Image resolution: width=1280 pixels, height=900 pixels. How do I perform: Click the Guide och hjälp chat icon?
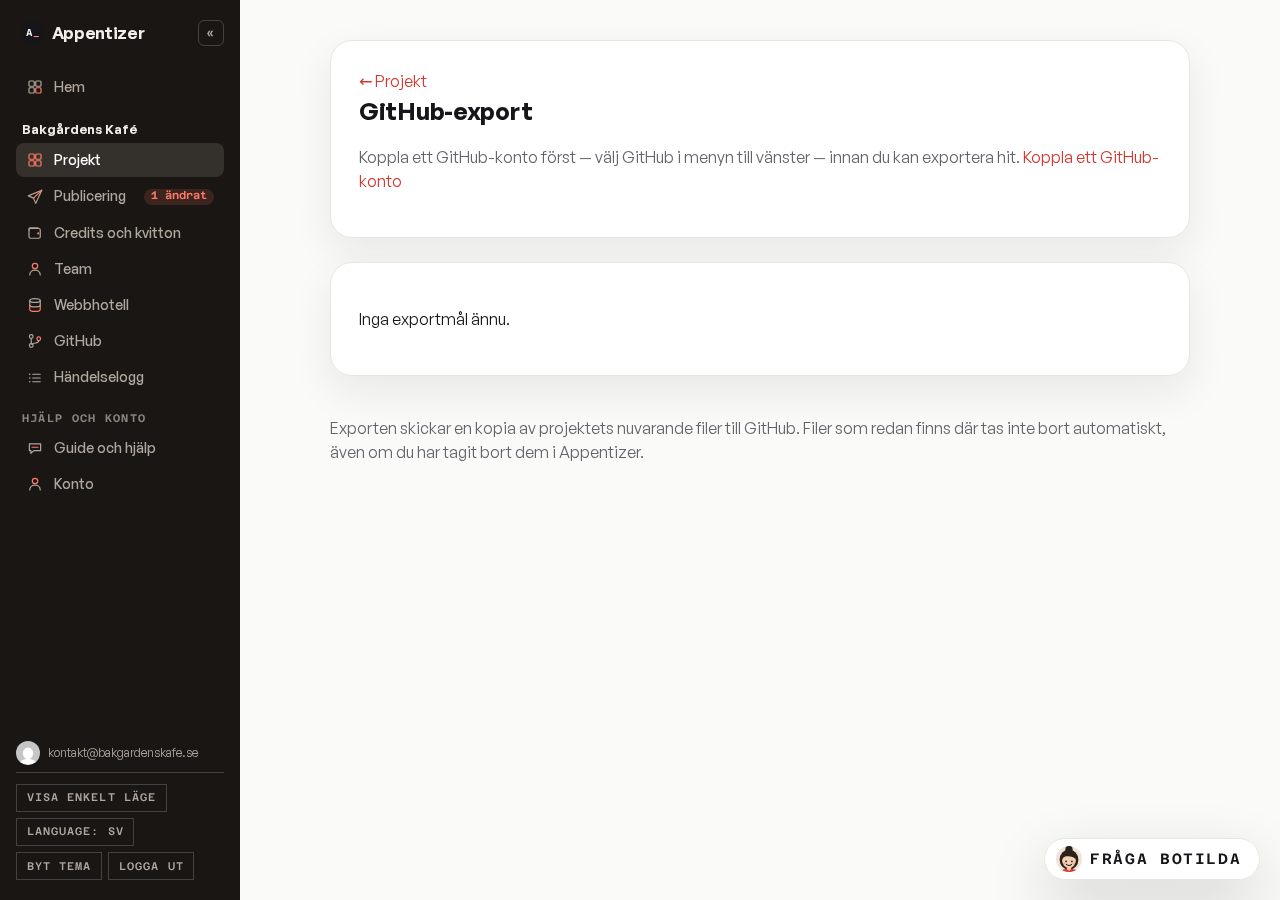pyautogui.click(x=35, y=448)
